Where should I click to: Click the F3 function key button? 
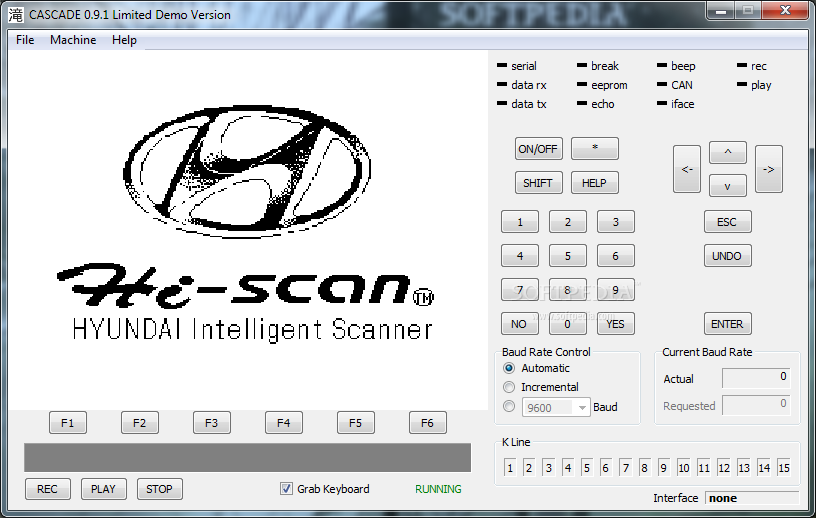pyautogui.click(x=211, y=423)
